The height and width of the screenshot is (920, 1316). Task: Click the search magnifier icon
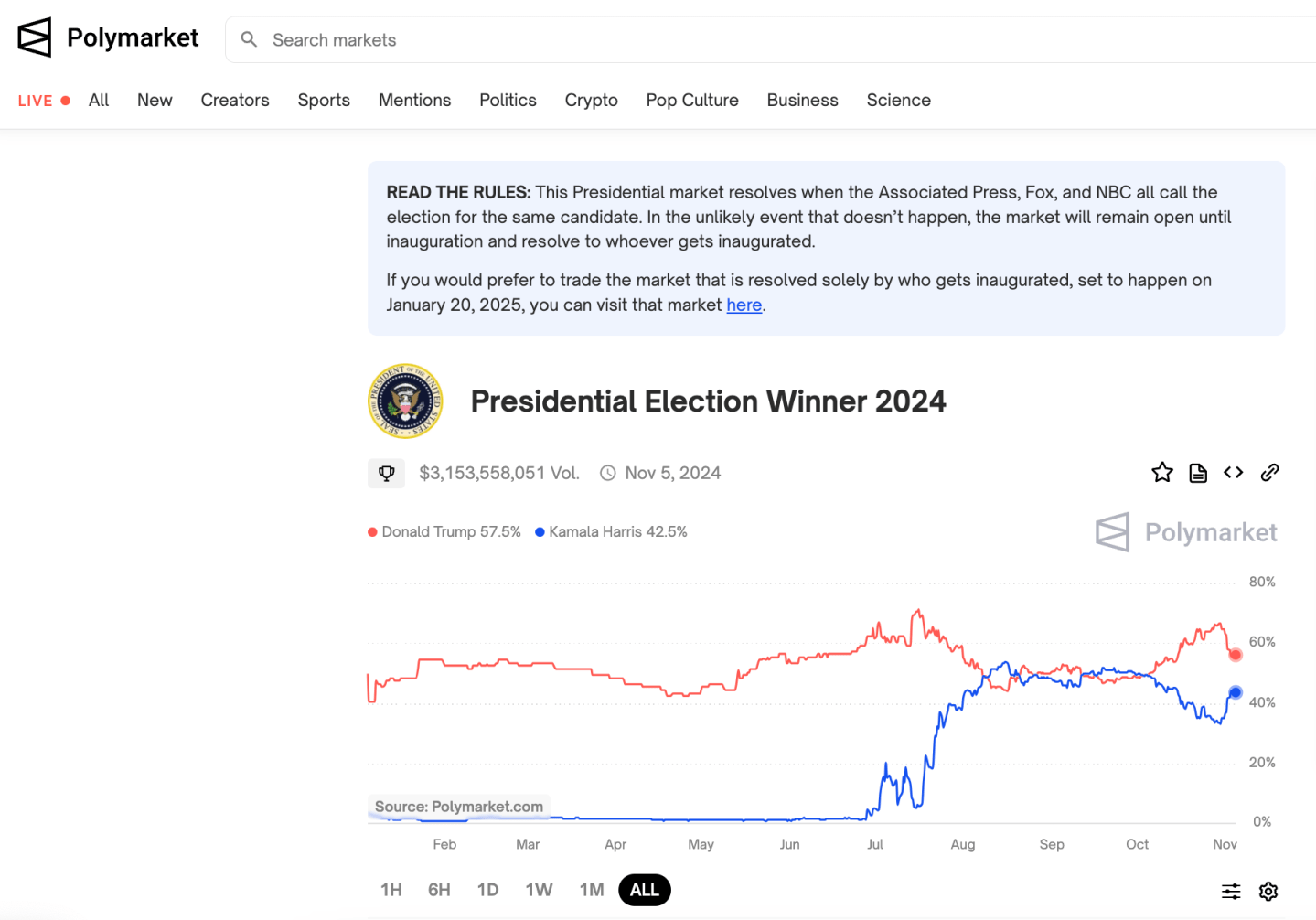click(x=249, y=39)
